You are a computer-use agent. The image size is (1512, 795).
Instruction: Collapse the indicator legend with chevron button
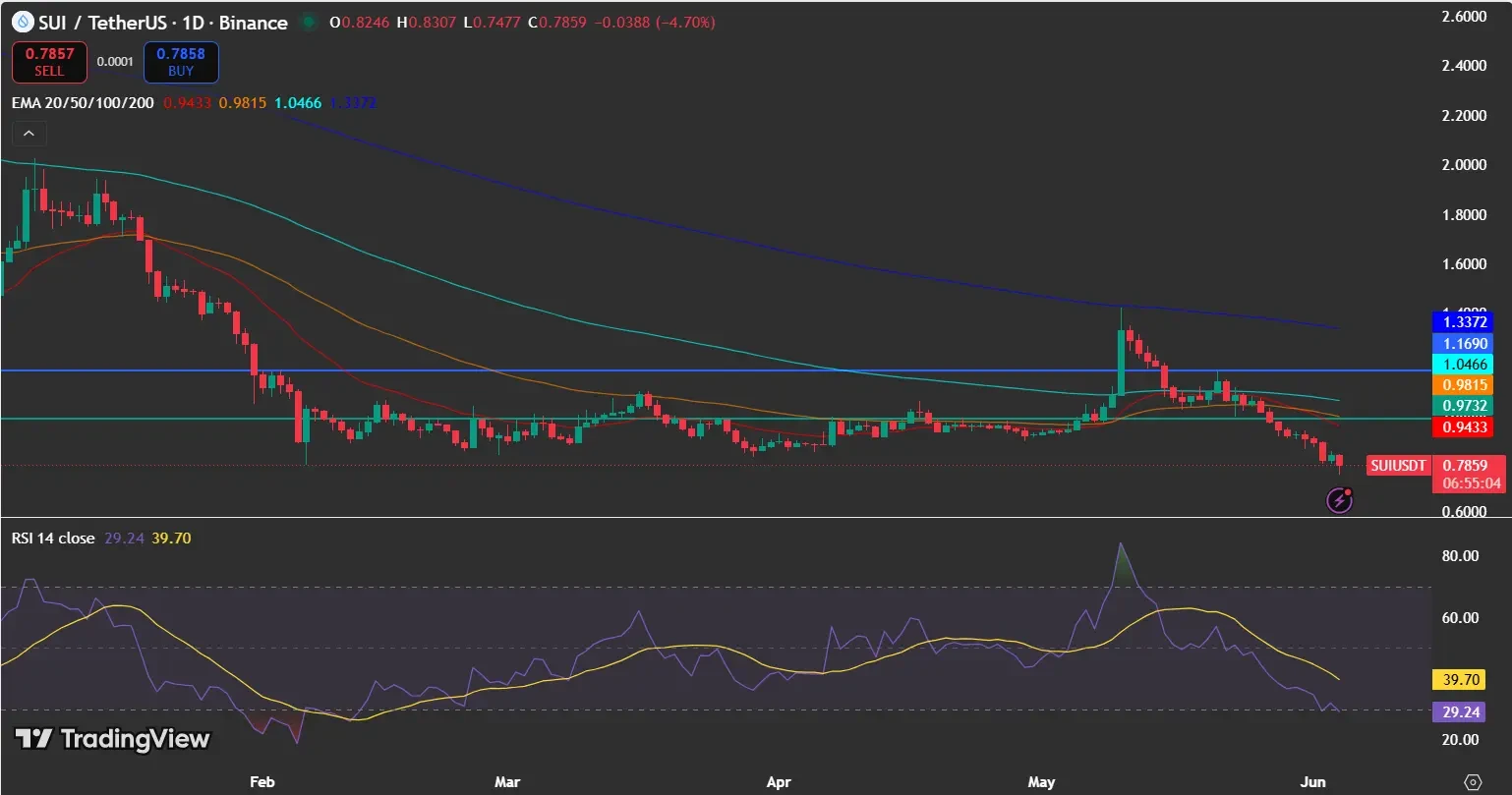click(x=29, y=134)
